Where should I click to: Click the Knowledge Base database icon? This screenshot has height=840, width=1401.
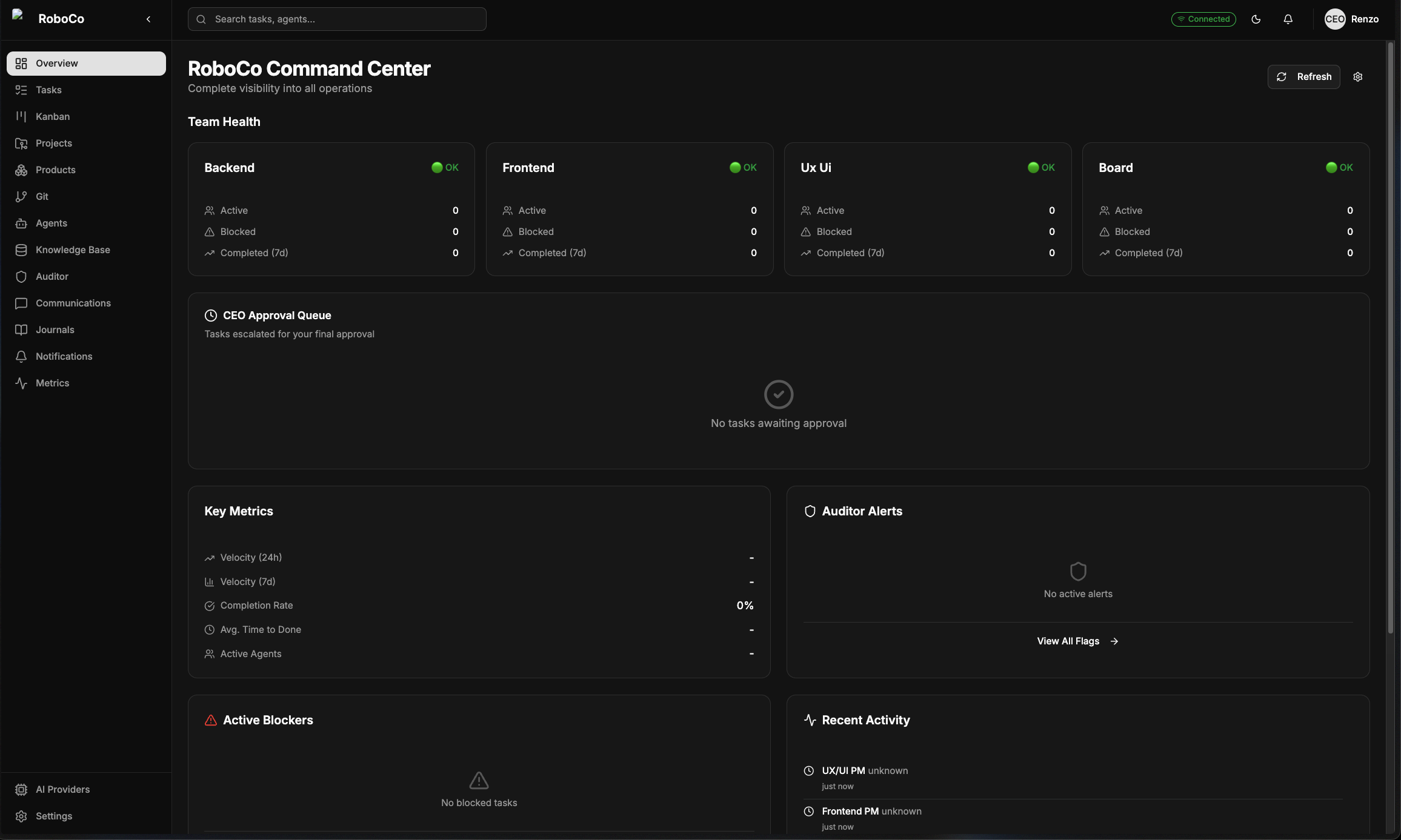coord(21,250)
